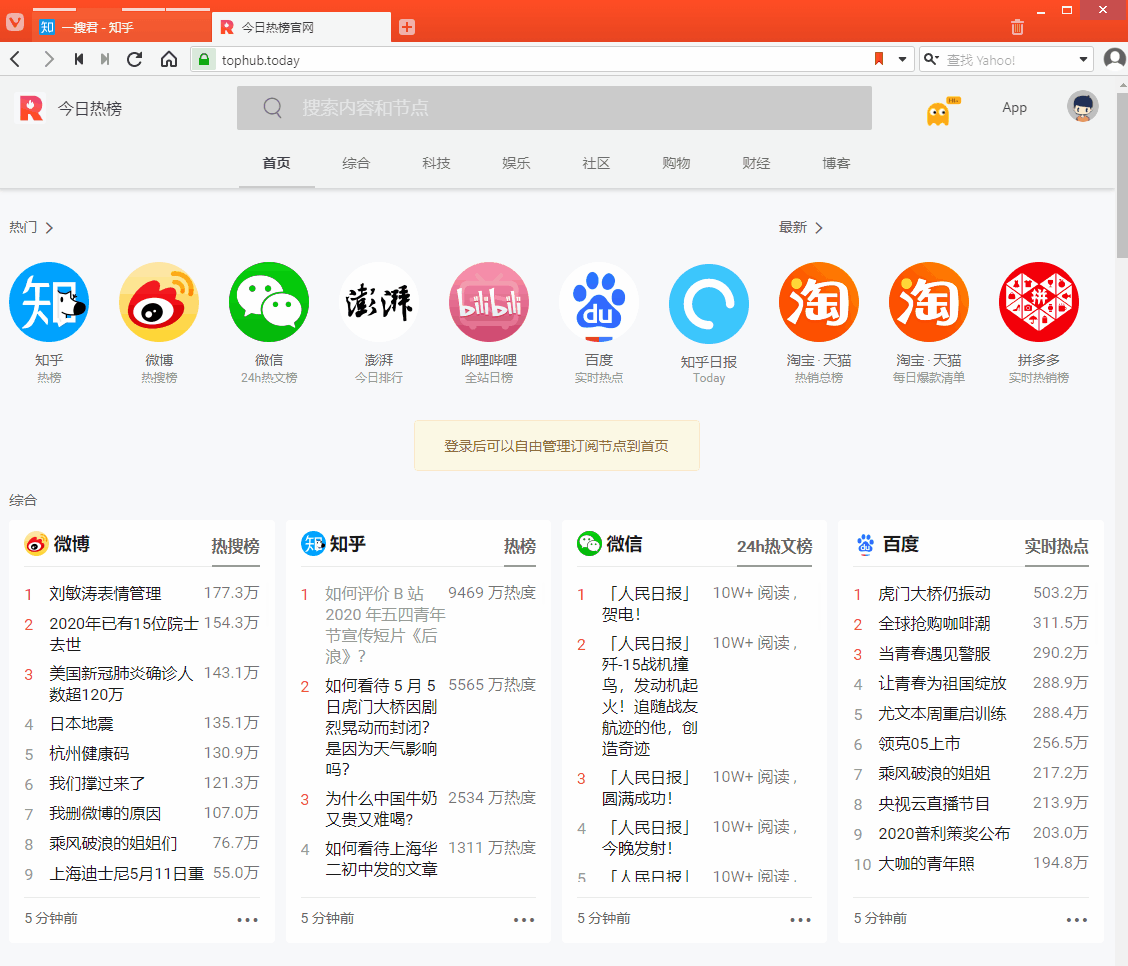This screenshot has width=1128, height=966.
Task: Open more options for 微信 card
Action: pos(800,919)
